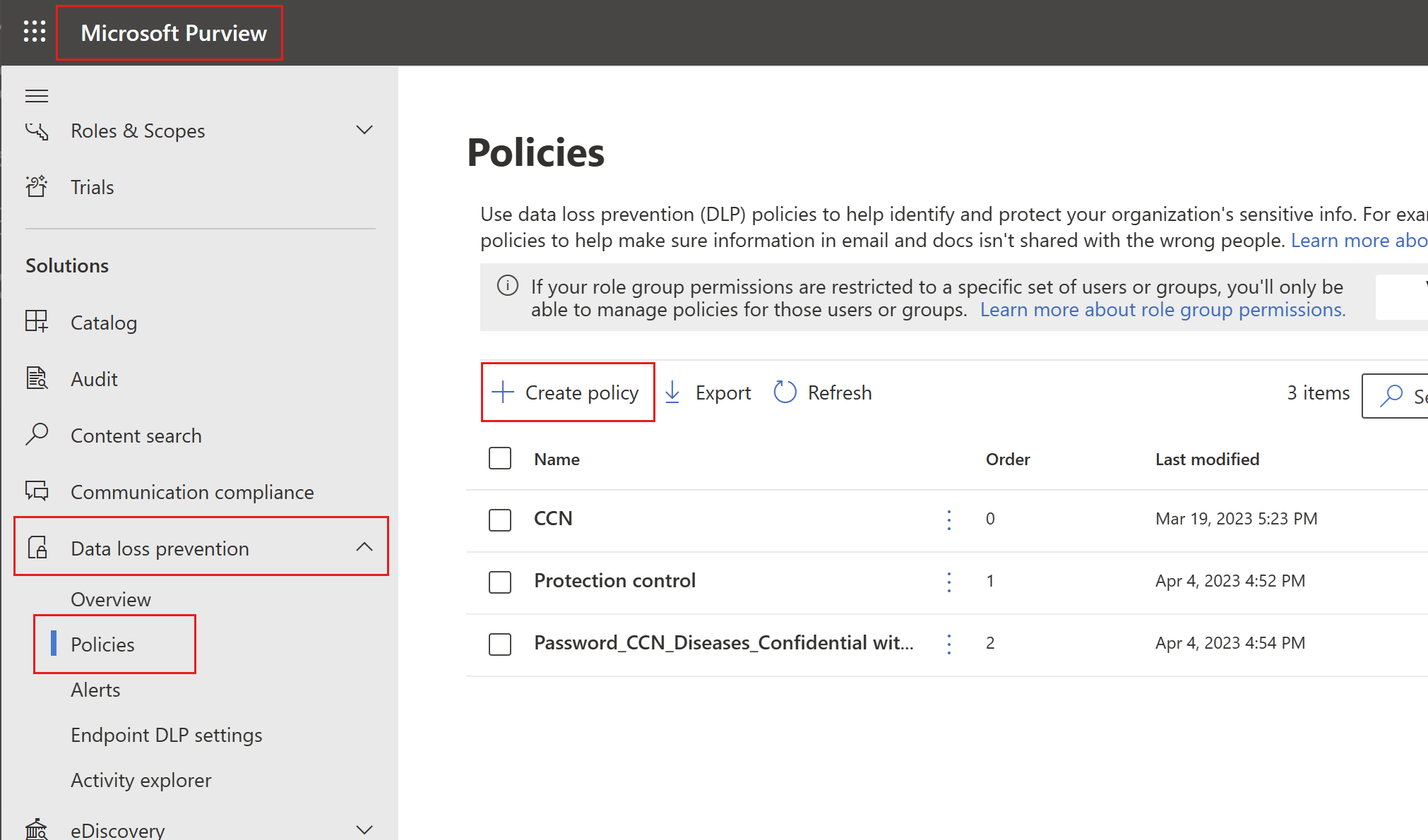The height and width of the screenshot is (840, 1428).
Task: Select the Protection control policy checkbox
Action: pyautogui.click(x=499, y=580)
